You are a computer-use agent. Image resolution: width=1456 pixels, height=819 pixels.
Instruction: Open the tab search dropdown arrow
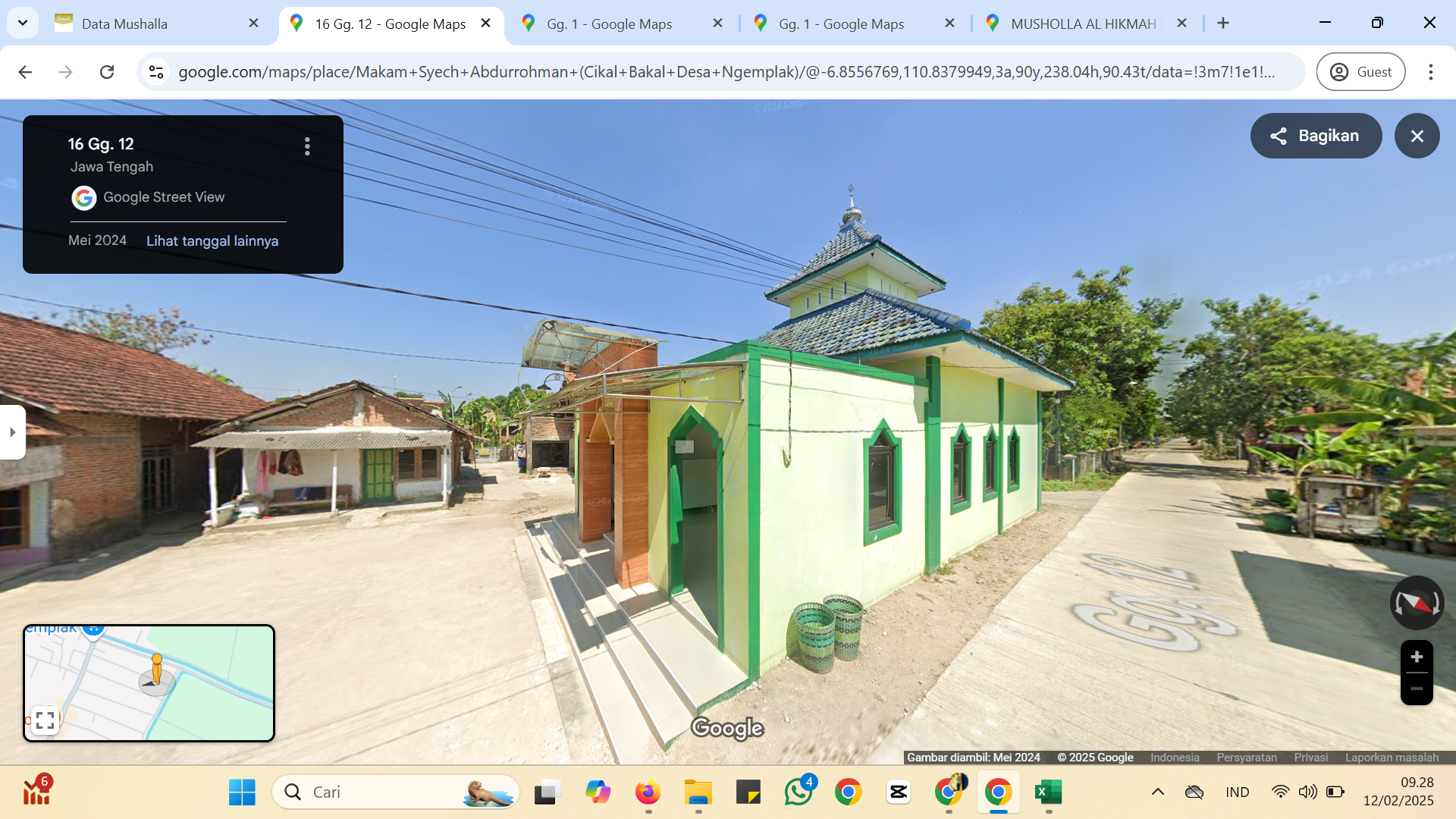[x=23, y=23]
